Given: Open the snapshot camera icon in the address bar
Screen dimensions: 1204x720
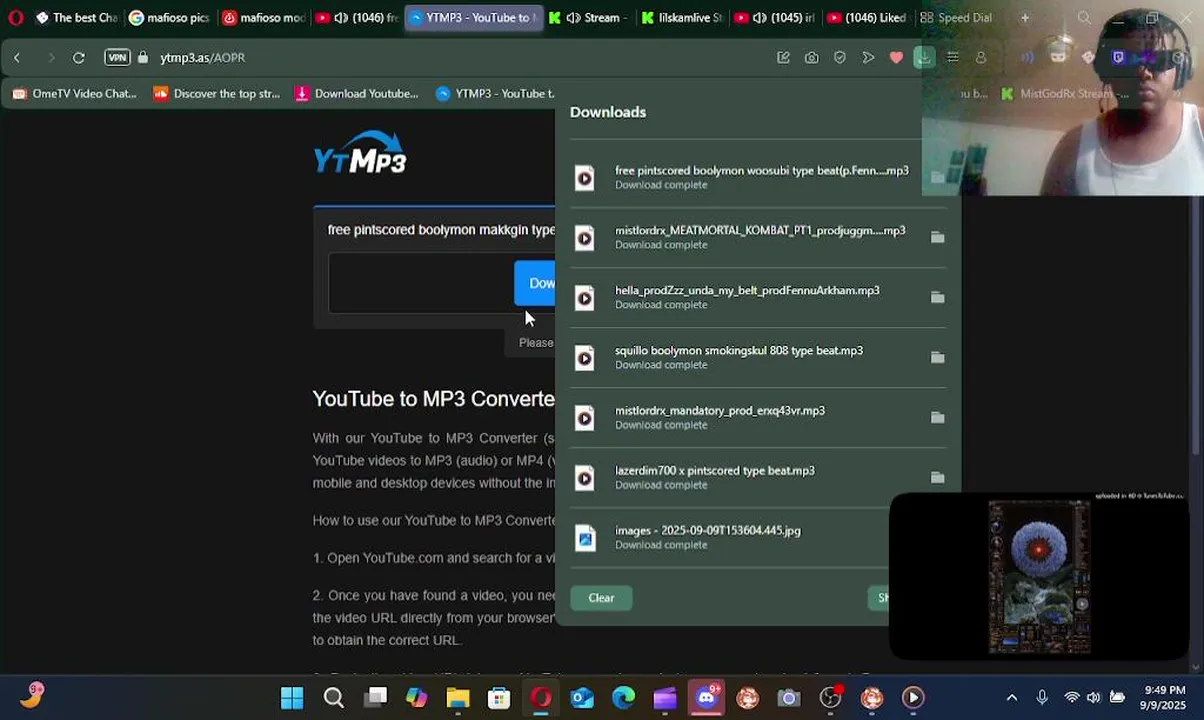Looking at the screenshot, I should 812,58.
